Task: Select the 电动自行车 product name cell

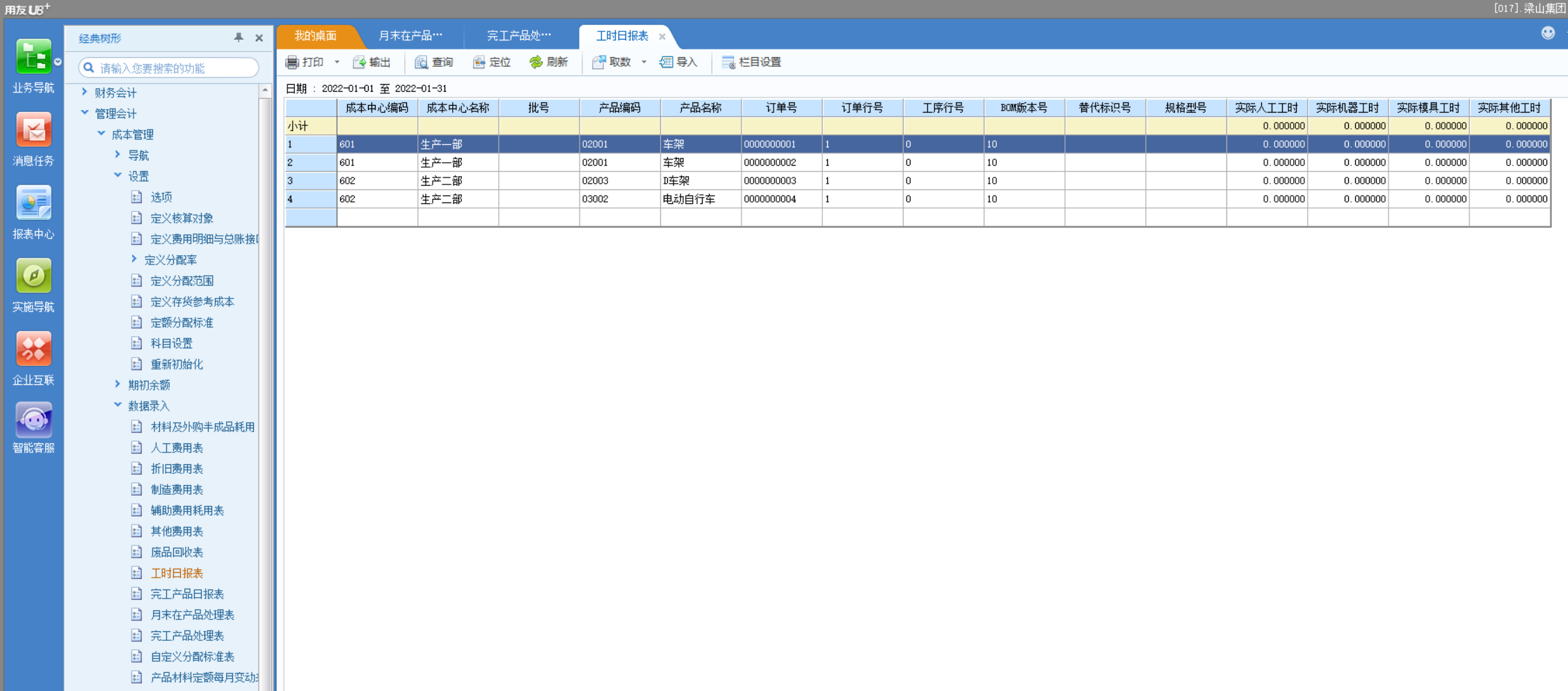Action: 701,199
